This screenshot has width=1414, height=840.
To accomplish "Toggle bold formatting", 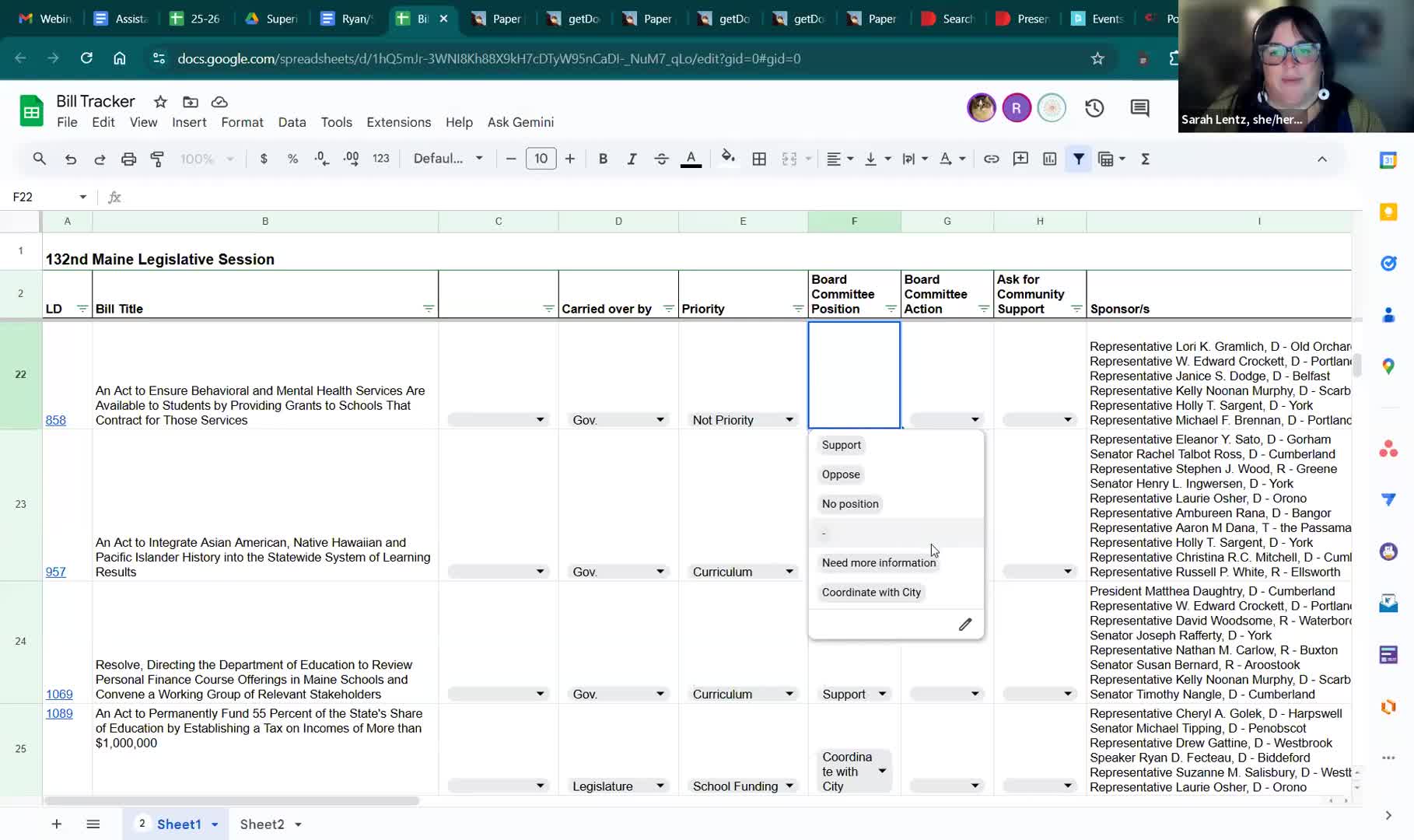I will (x=603, y=159).
